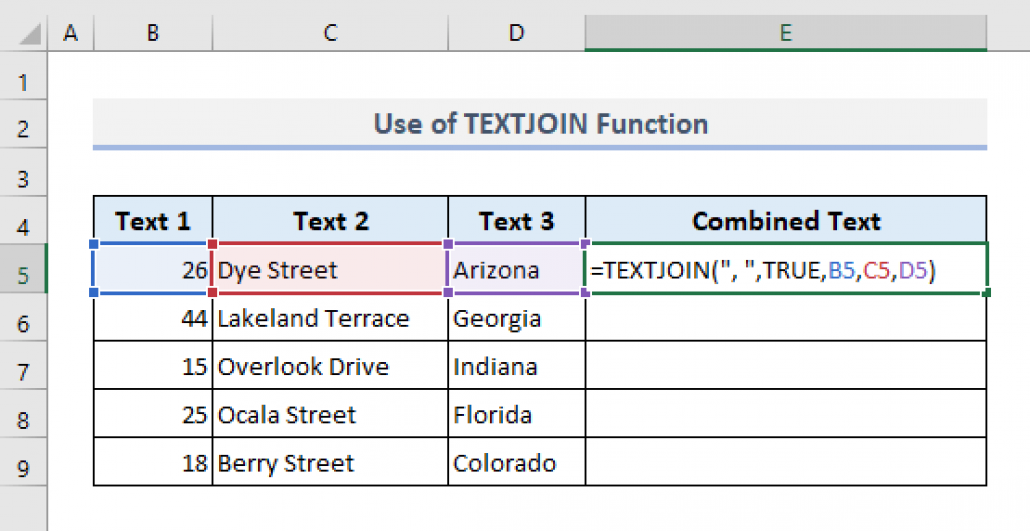1030x531 pixels.
Task: Click the cell containing 15
Action: [x=153, y=365]
